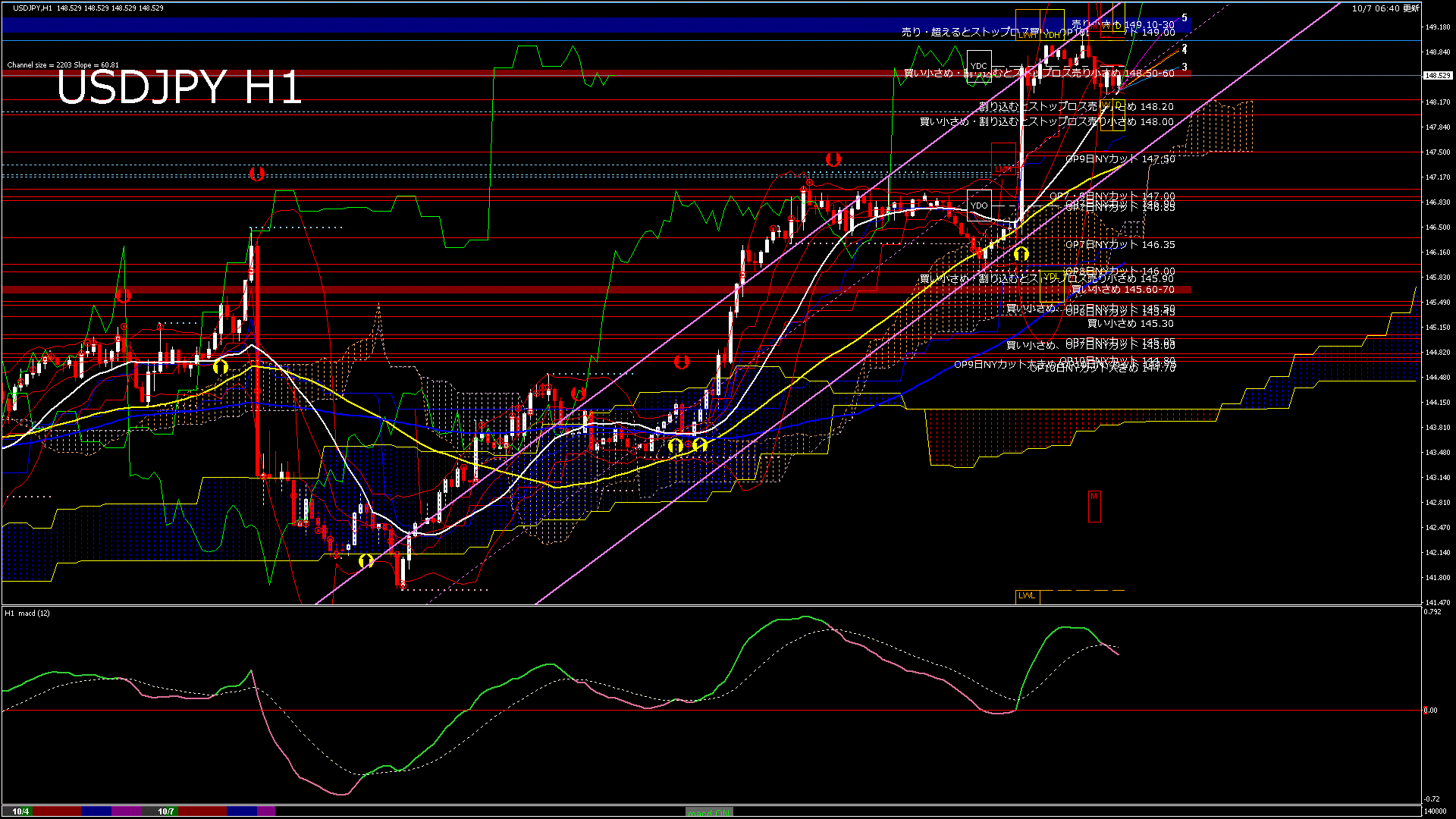Screen dimensions: 1456x819
Task: Click the 10/7 date marker
Action: [x=166, y=811]
